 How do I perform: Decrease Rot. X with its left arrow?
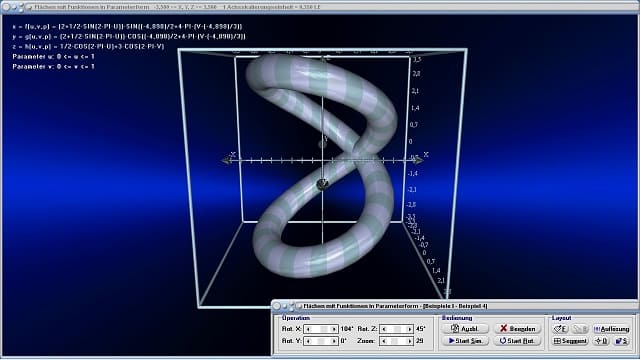coord(308,329)
